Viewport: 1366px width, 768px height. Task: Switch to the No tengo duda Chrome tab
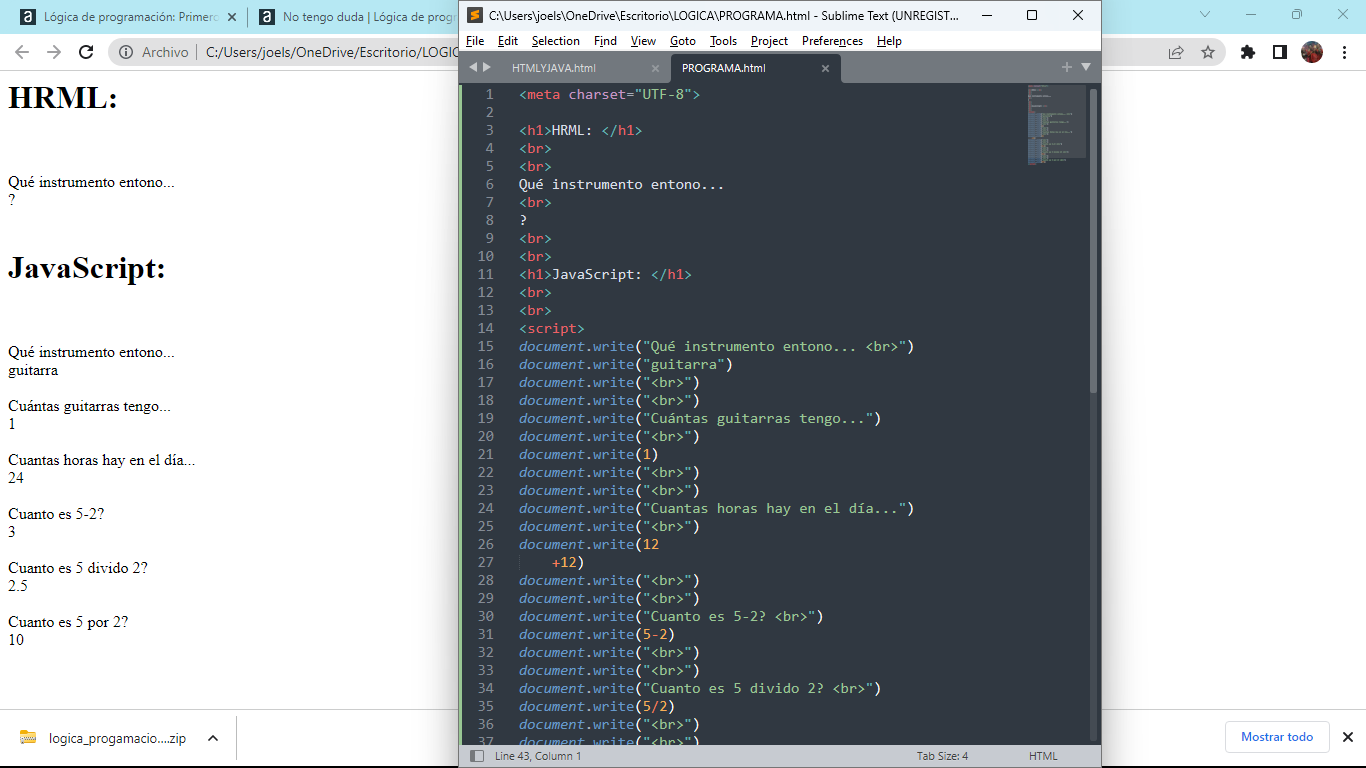point(355,17)
